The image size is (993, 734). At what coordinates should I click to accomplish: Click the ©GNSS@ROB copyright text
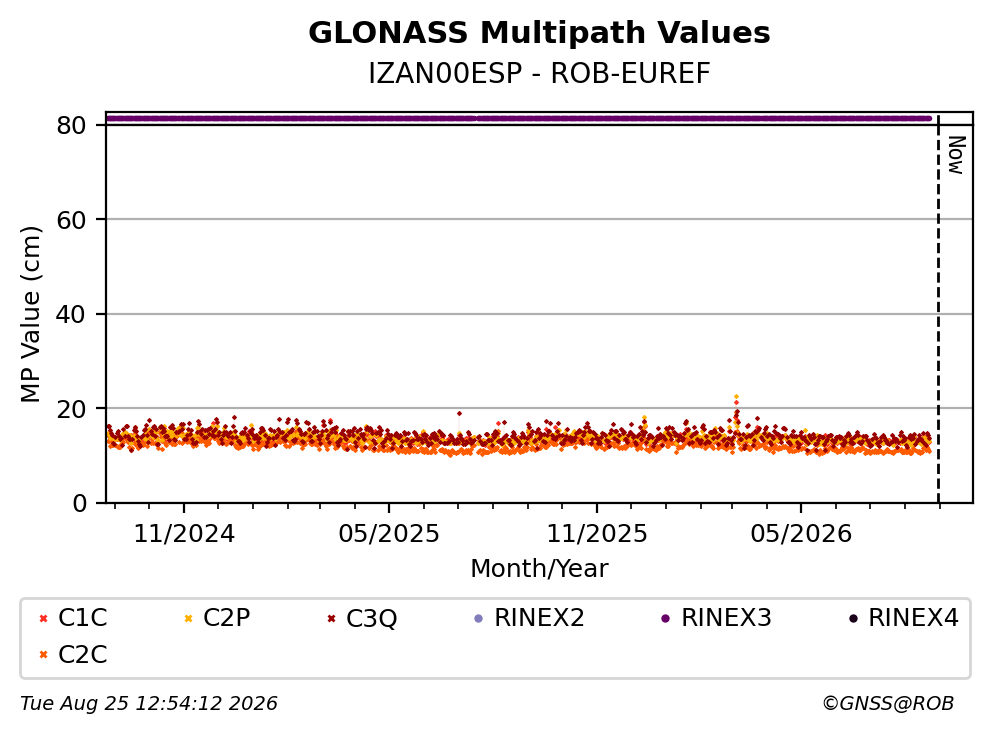point(888,704)
